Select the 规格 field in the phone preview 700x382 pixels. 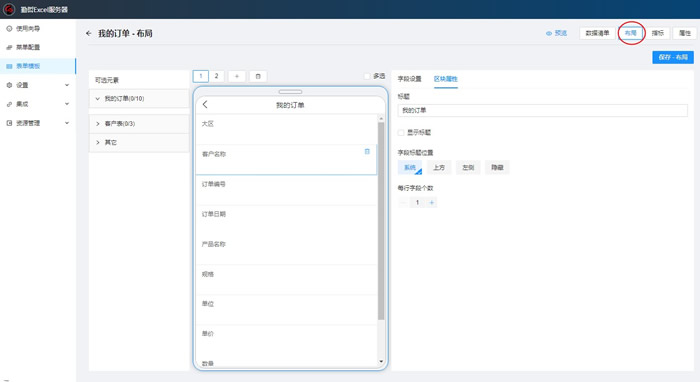(x=287, y=280)
